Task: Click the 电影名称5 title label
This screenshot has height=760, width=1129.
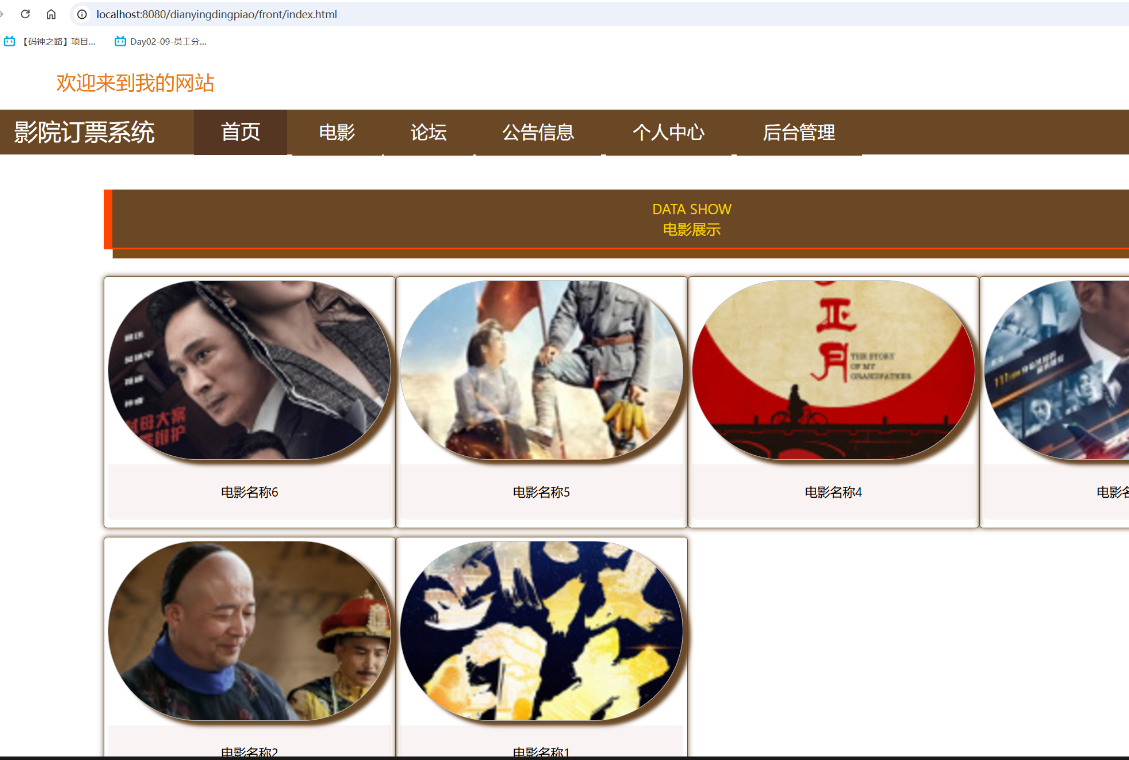Action: pyautogui.click(x=541, y=492)
